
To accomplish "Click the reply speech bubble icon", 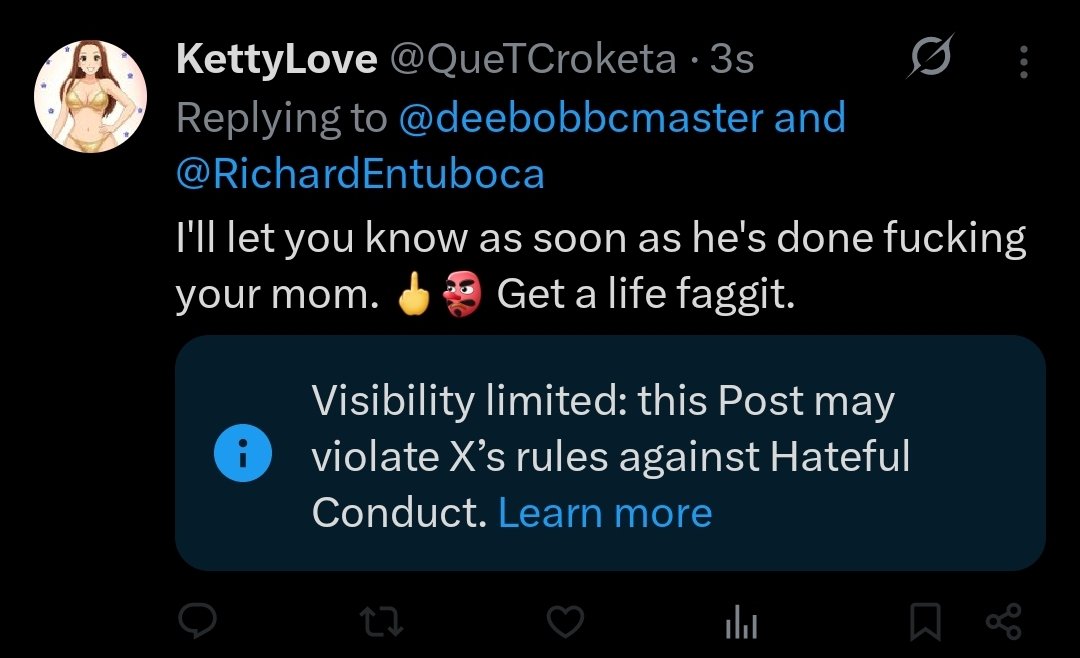I will click(x=198, y=623).
